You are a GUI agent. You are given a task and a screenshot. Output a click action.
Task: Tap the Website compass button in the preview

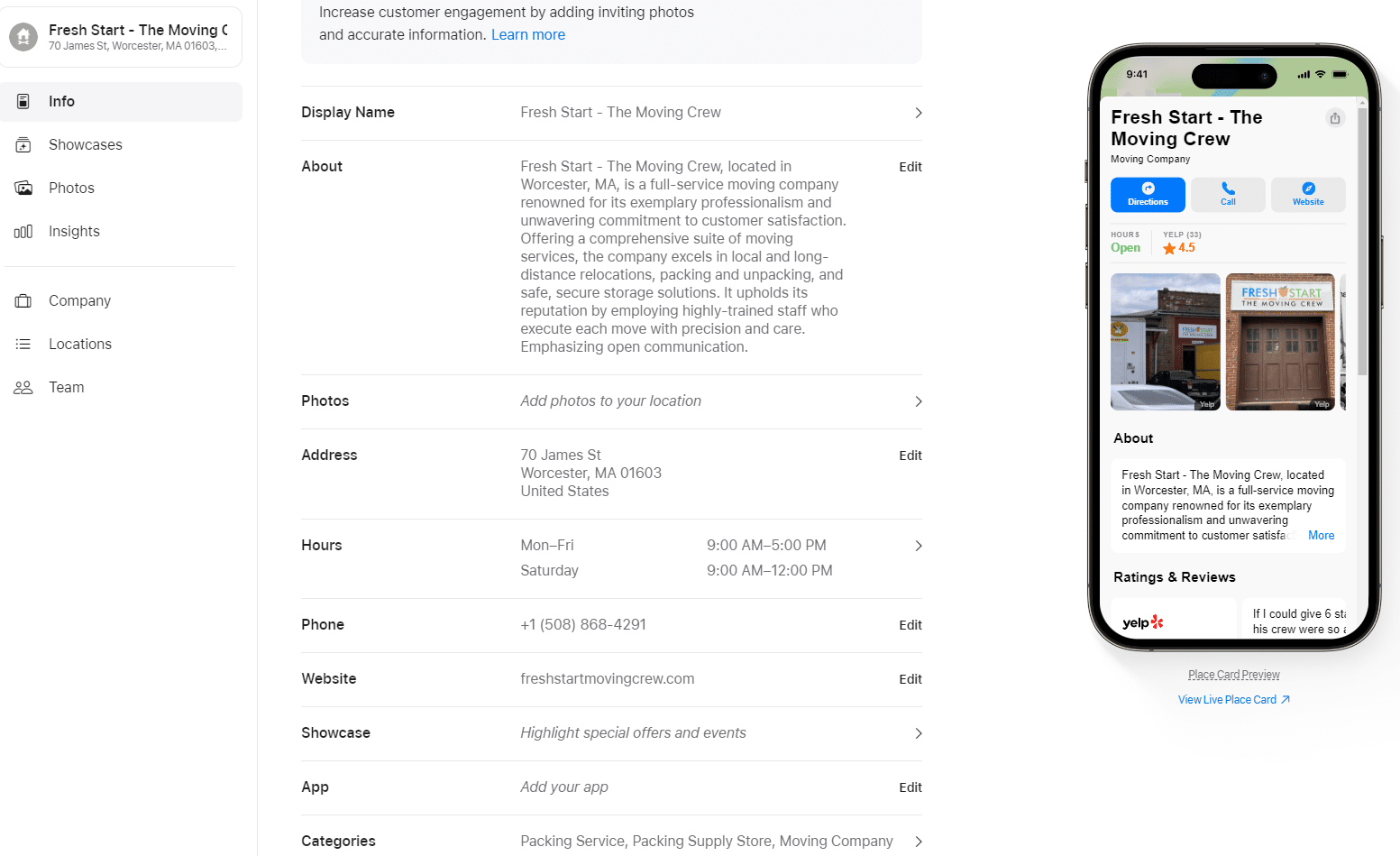tap(1308, 194)
